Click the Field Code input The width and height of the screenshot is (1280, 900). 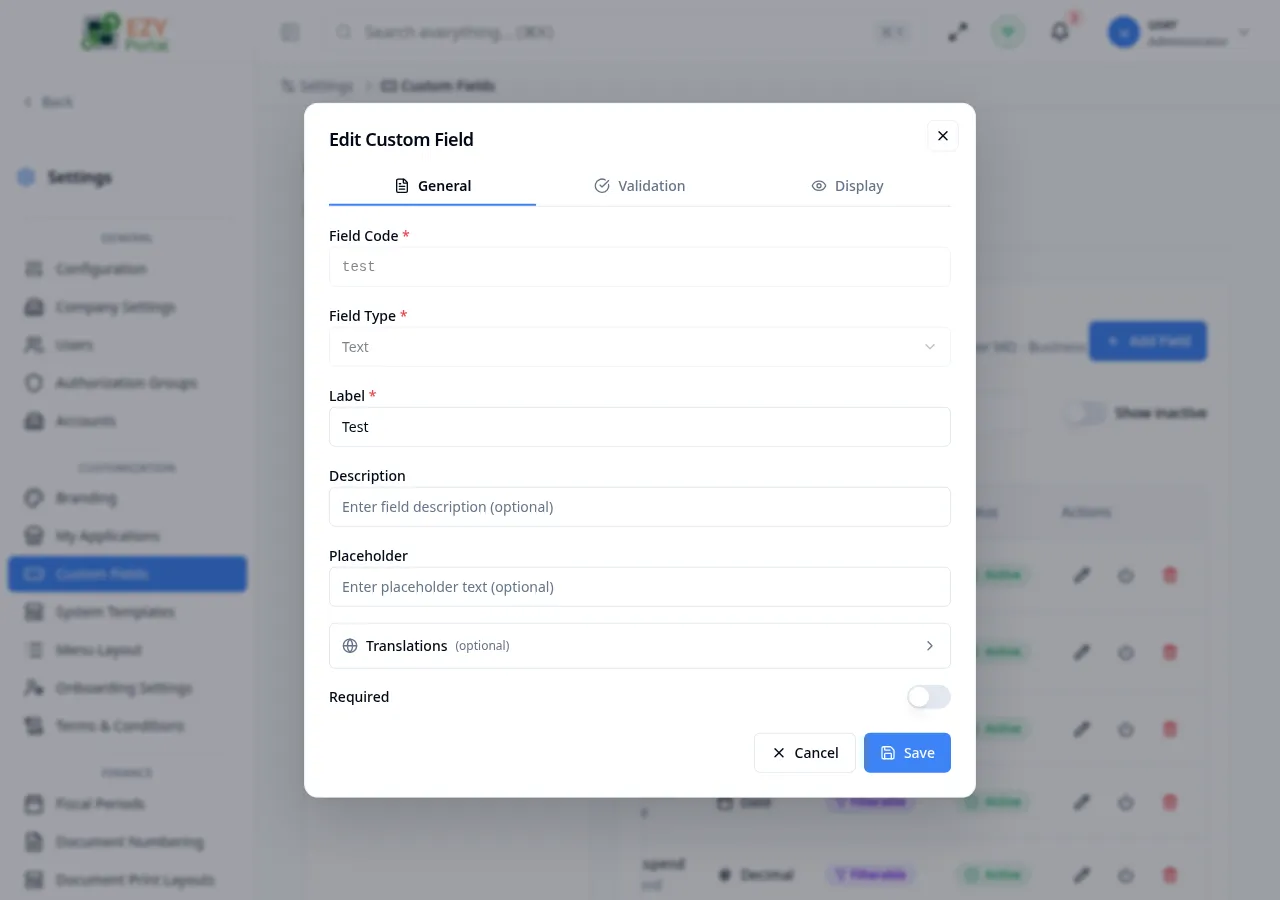[x=639, y=267]
